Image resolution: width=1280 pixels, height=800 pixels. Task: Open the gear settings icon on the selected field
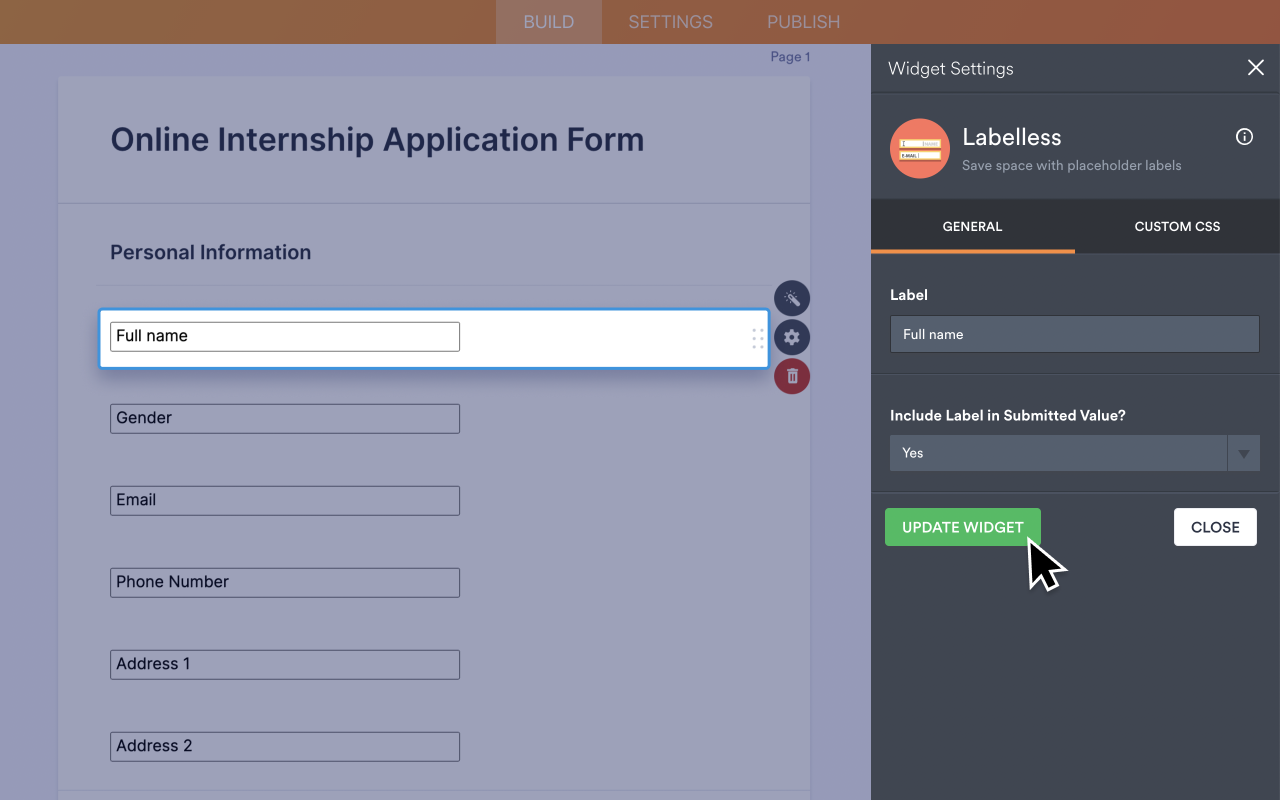(x=791, y=337)
